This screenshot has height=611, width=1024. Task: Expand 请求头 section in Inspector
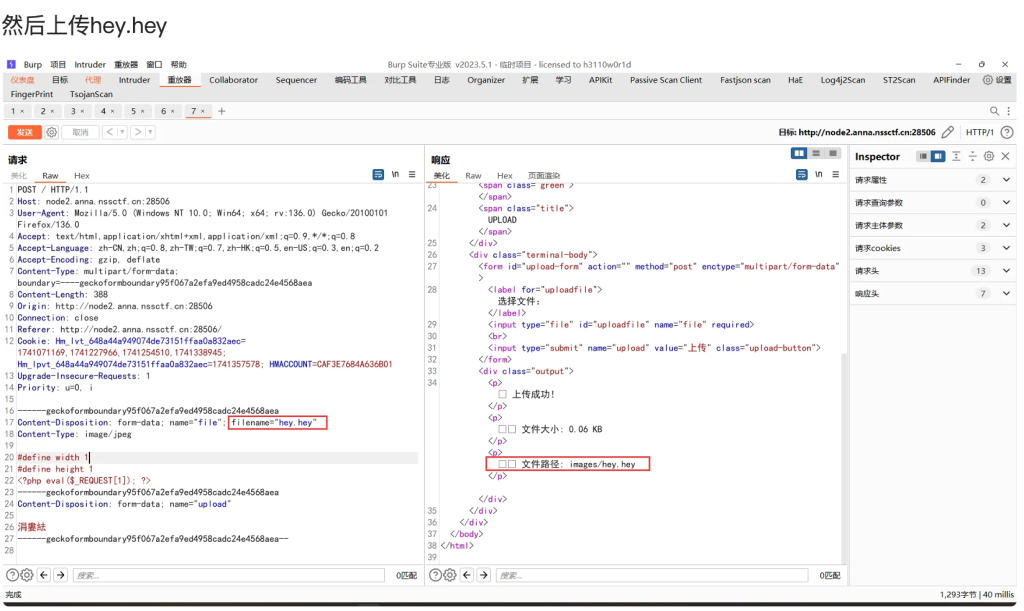coord(1006,271)
